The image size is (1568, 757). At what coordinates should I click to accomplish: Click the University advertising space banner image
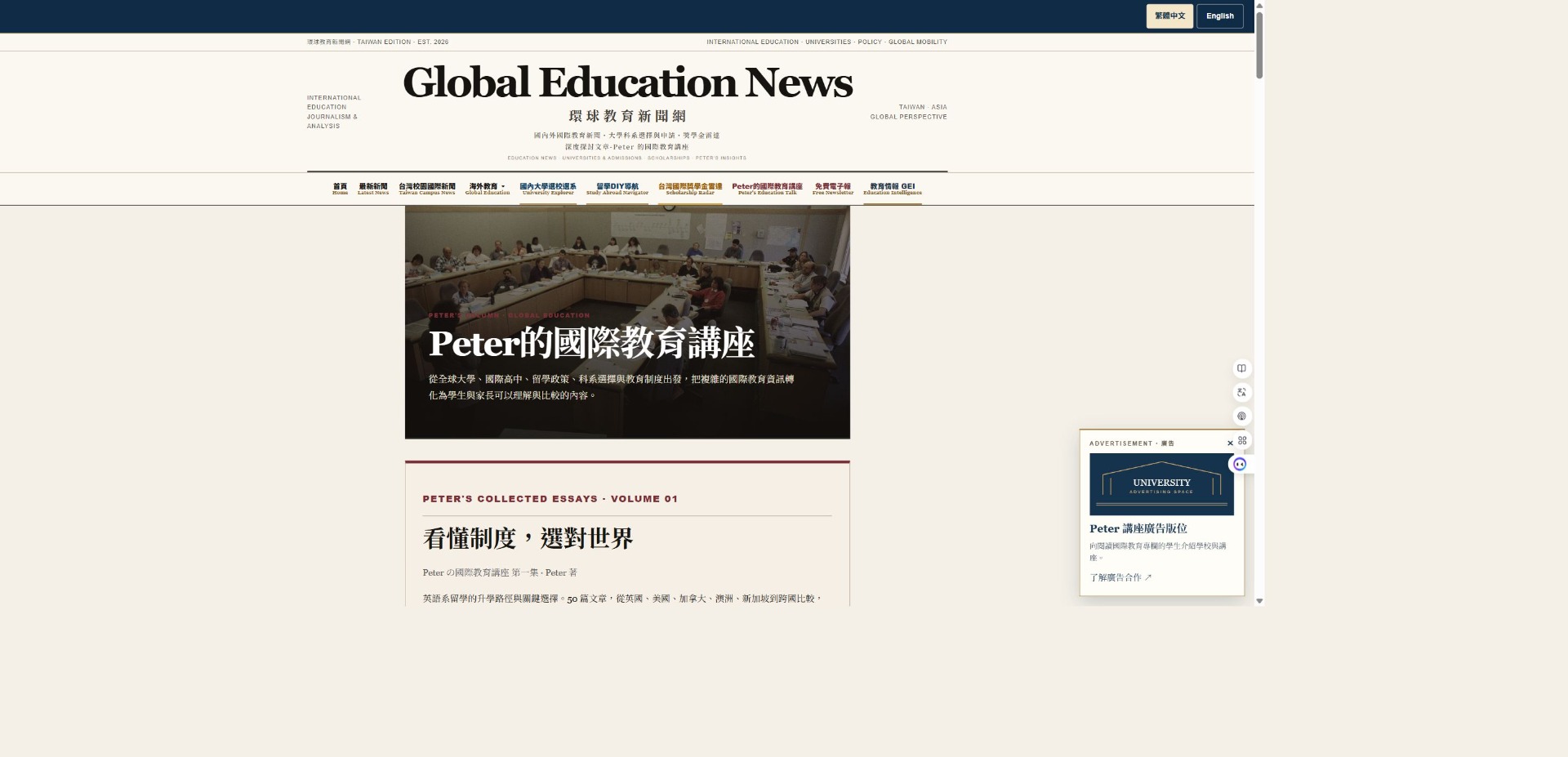1161,484
